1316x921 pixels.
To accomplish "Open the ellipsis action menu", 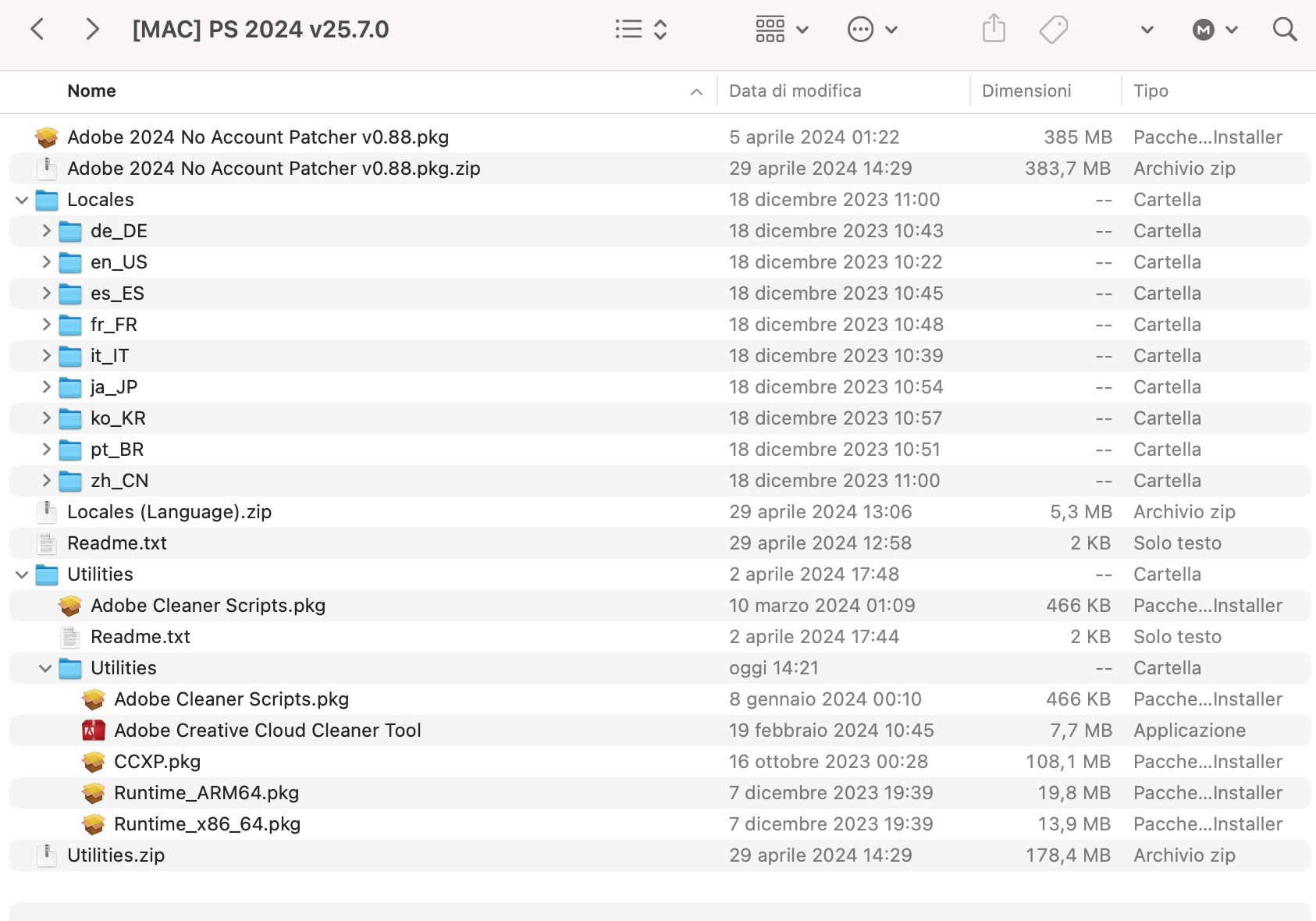I will pyautogui.click(x=873, y=30).
